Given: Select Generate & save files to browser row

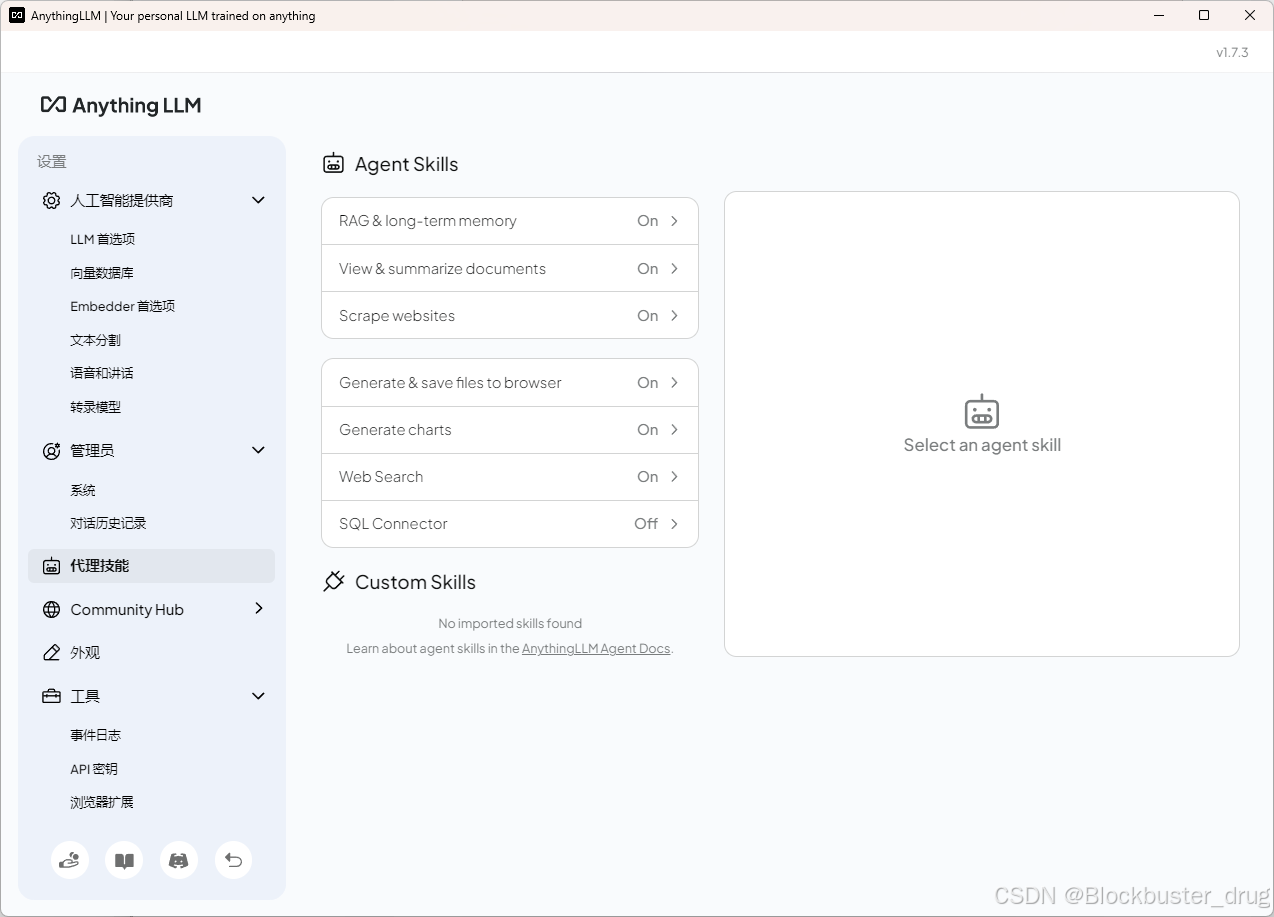Looking at the screenshot, I should click(x=510, y=383).
